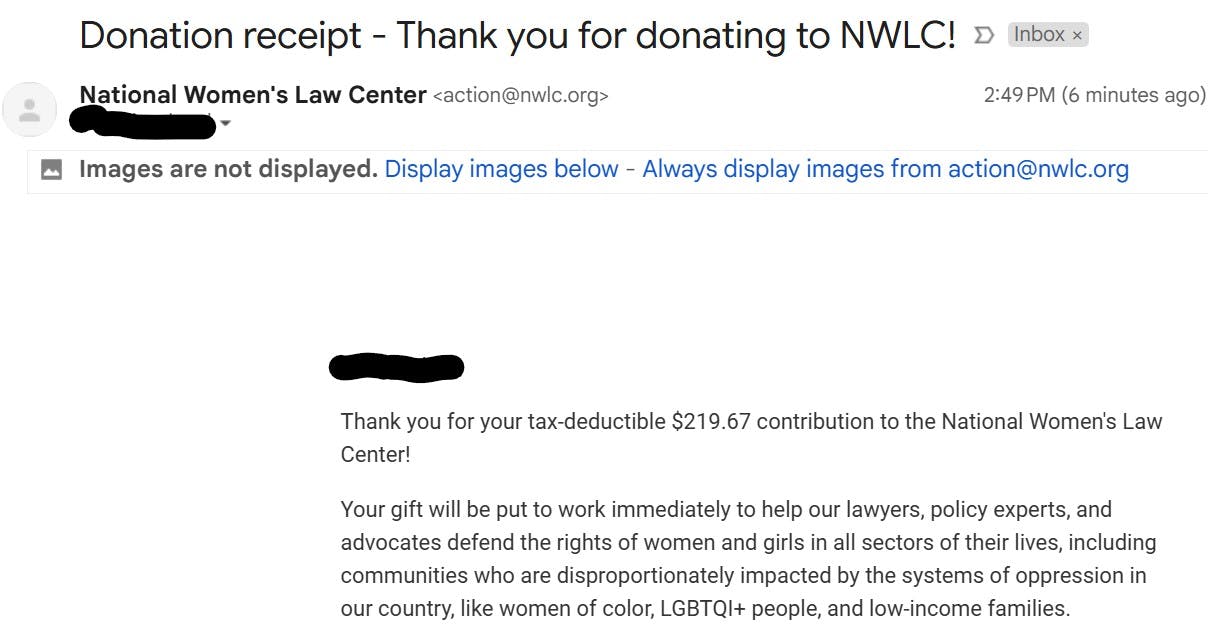Always display images from action@nwlc.org
The image size is (1208, 627).
click(x=885, y=169)
